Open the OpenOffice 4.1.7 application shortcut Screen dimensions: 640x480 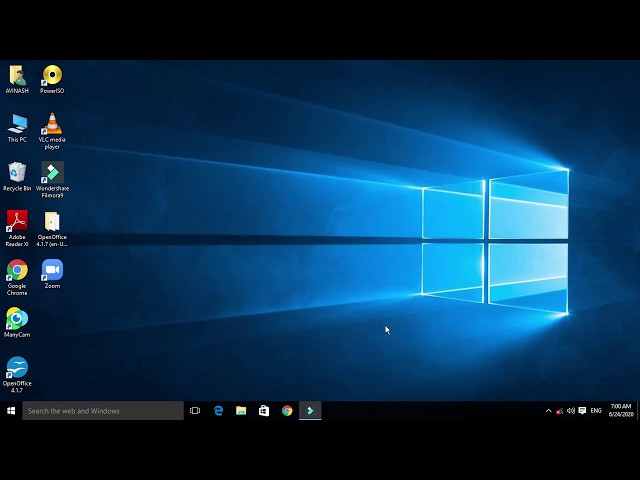(x=17, y=375)
